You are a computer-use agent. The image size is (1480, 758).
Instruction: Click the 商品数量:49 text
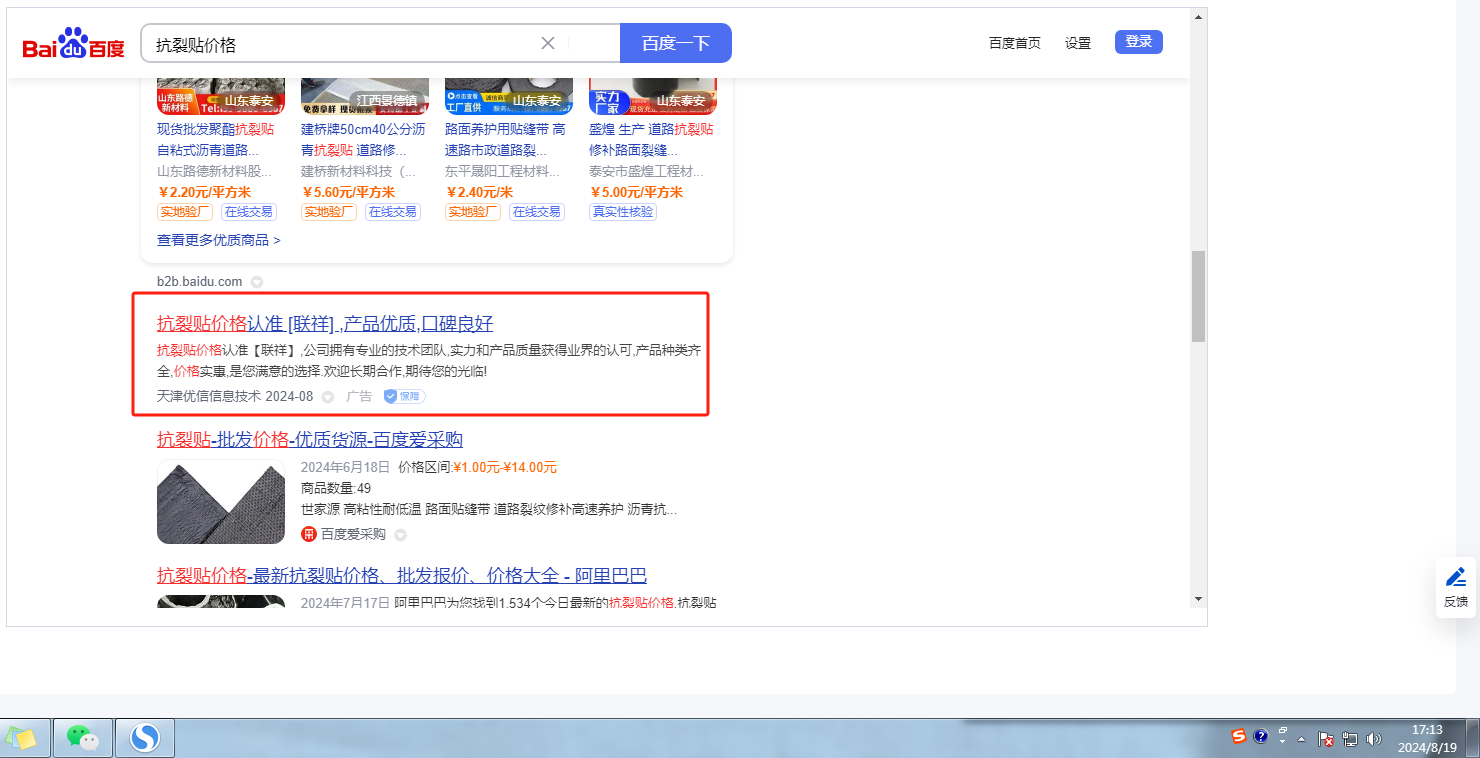336,488
